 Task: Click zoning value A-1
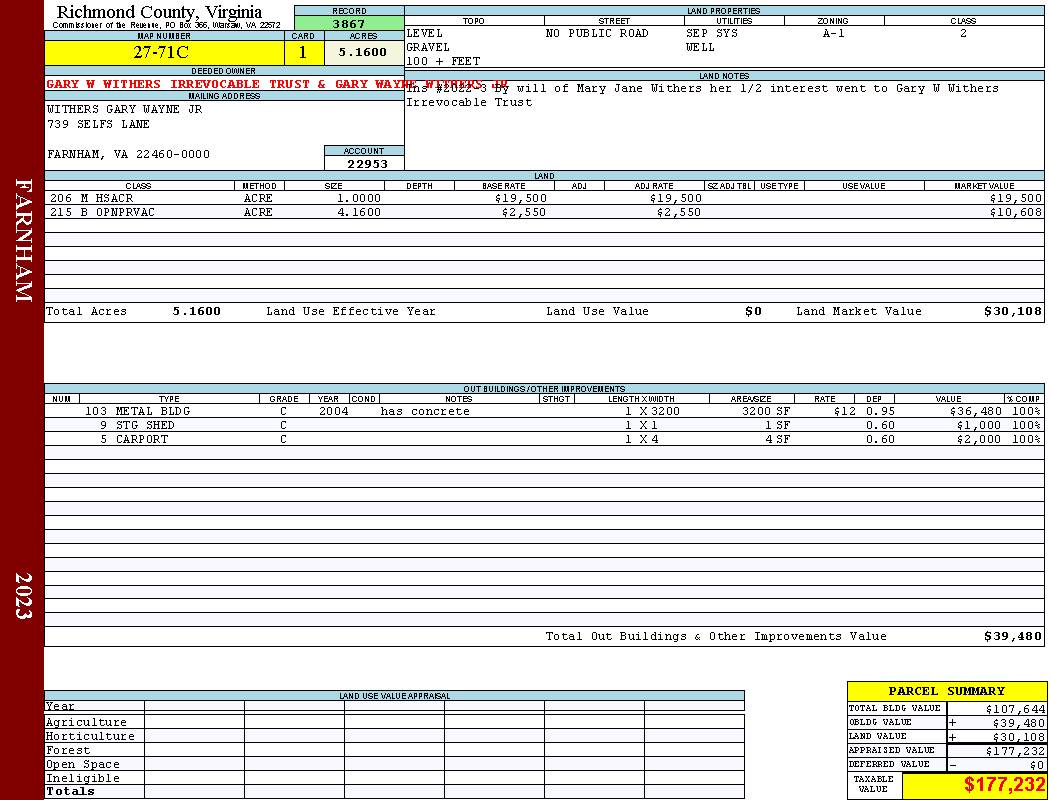click(834, 33)
